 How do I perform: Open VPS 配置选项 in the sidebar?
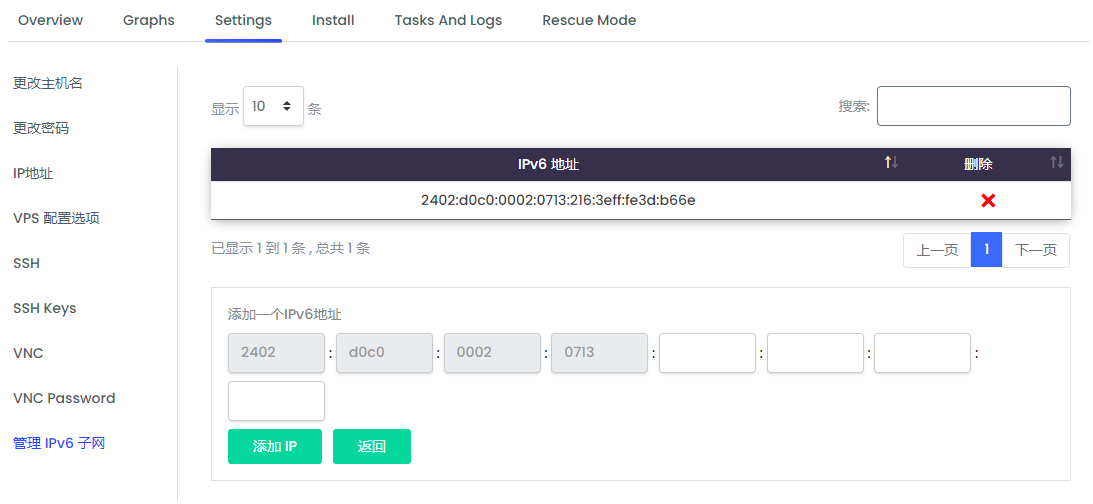point(56,218)
